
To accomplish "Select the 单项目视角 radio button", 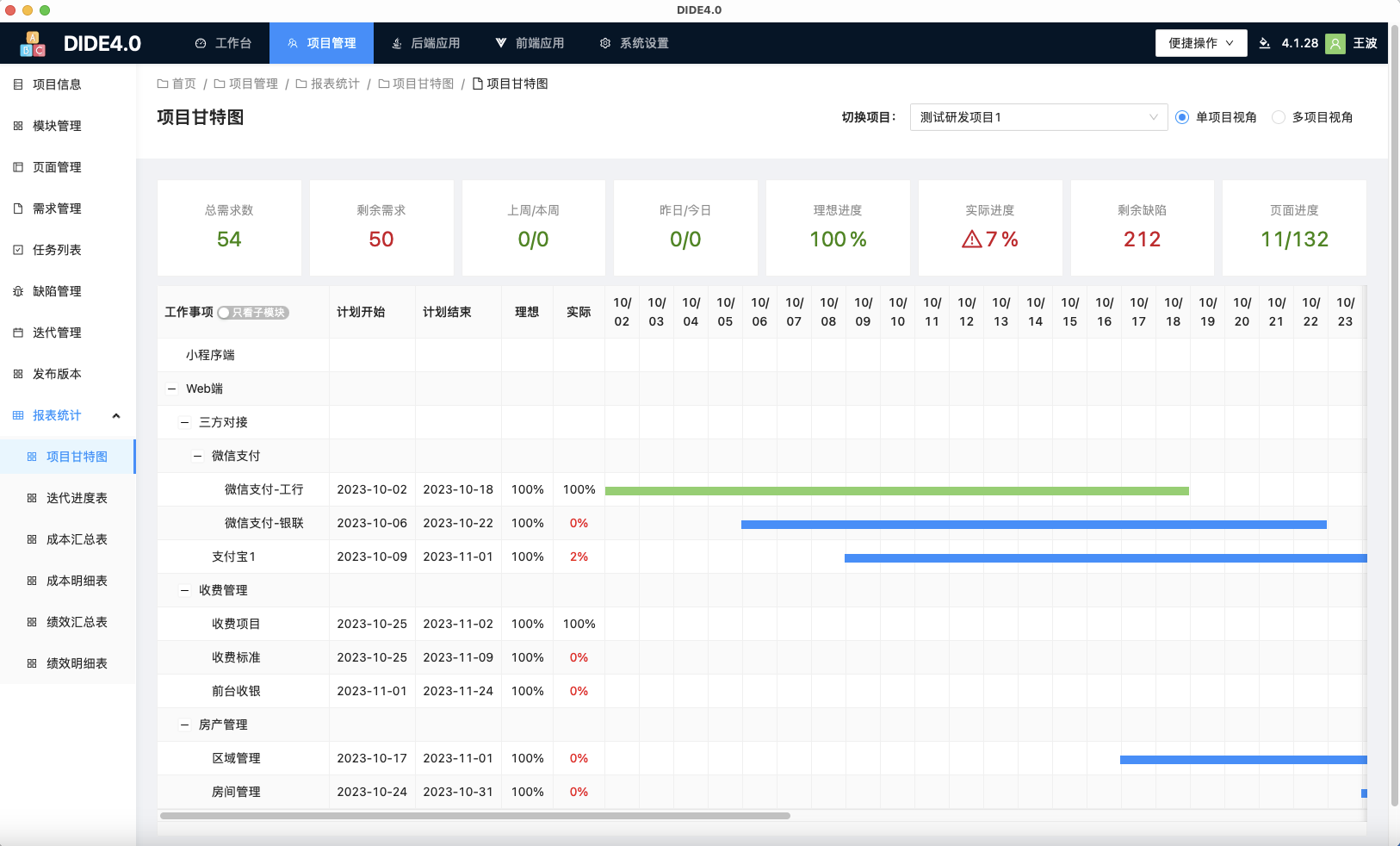I will [x=1182, y=117].
